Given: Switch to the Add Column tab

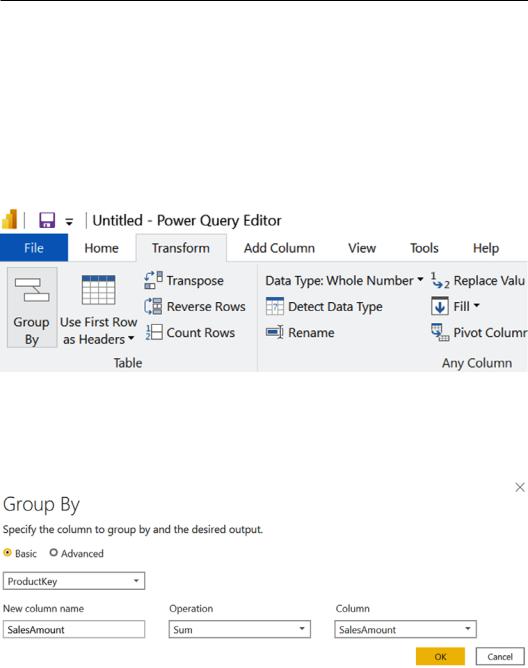Looking at the screenshot, I should point(279,248).
